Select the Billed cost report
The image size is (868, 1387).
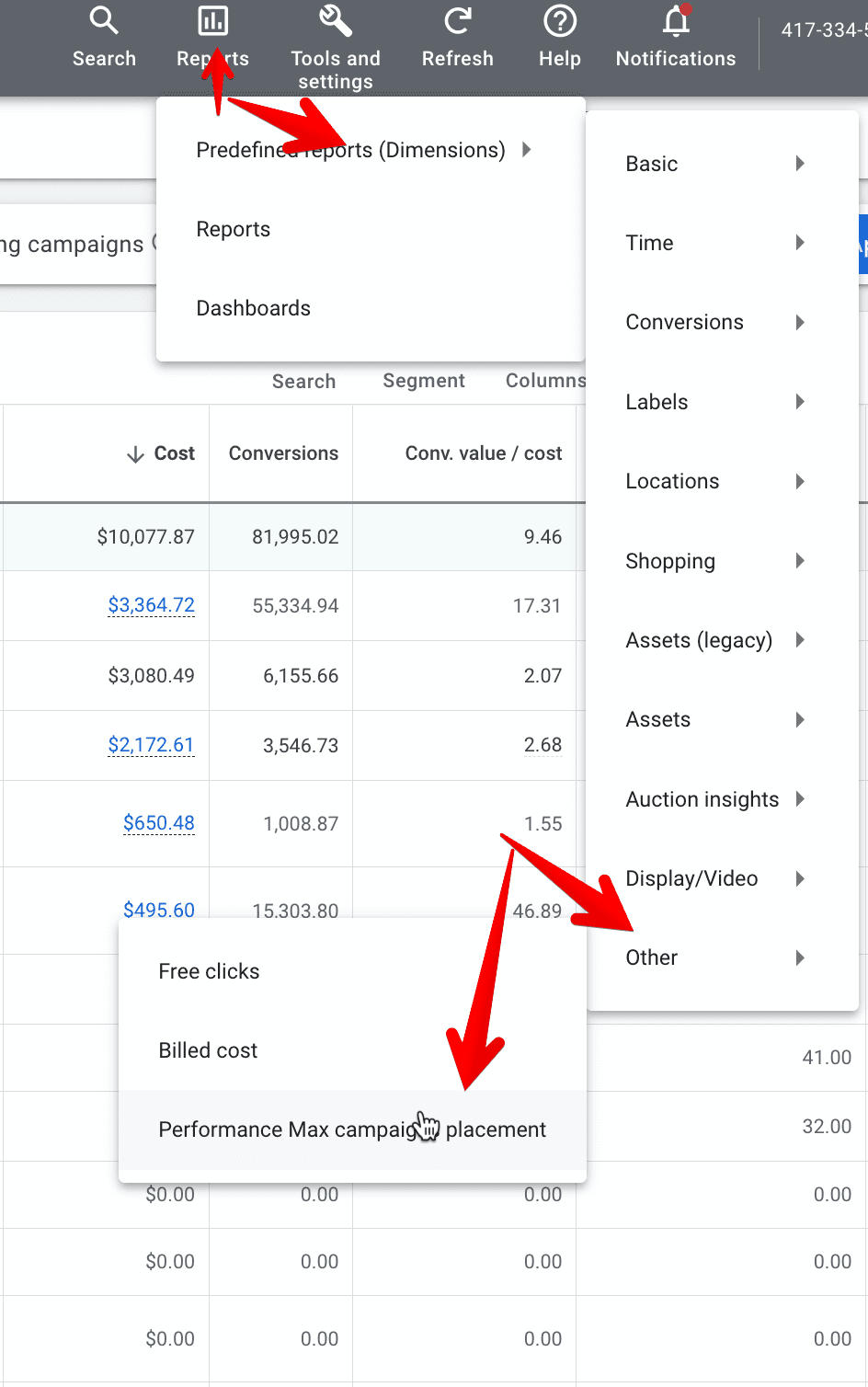(x=208, y=1050)
